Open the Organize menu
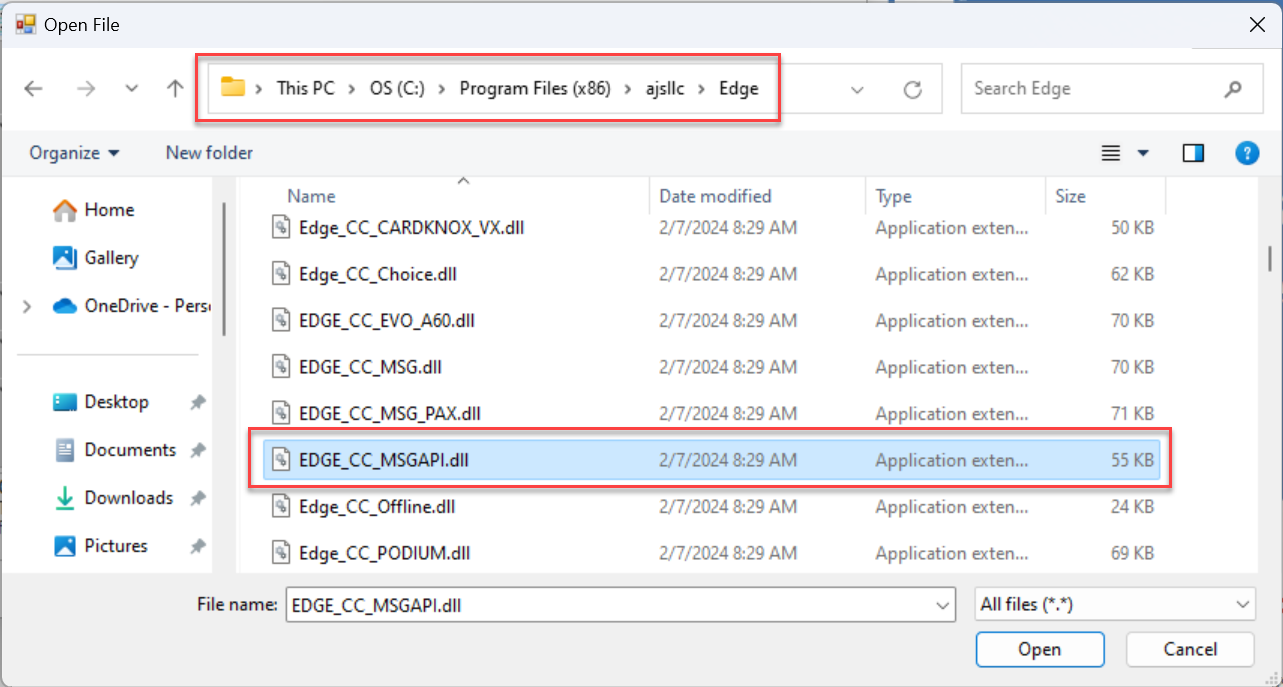1283x687 pixels. point(74,153)
